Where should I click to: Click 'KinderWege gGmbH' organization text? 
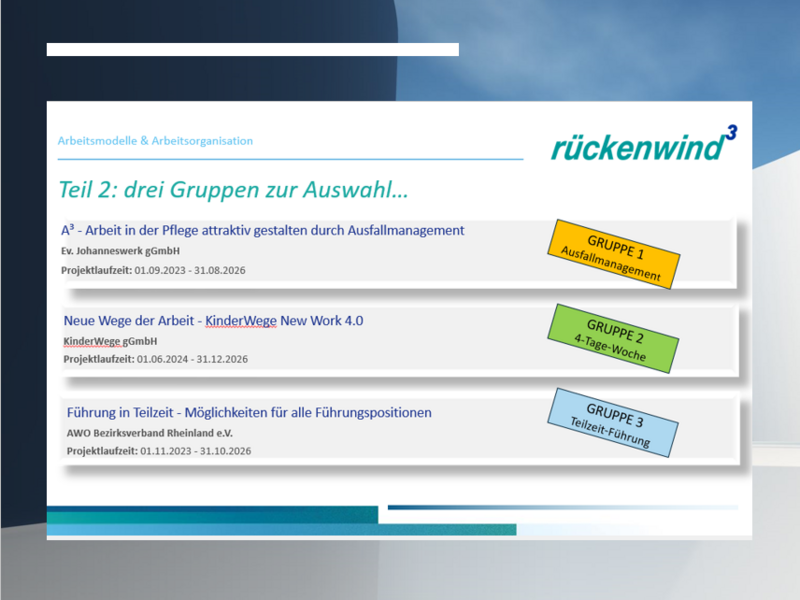point(110,341)
